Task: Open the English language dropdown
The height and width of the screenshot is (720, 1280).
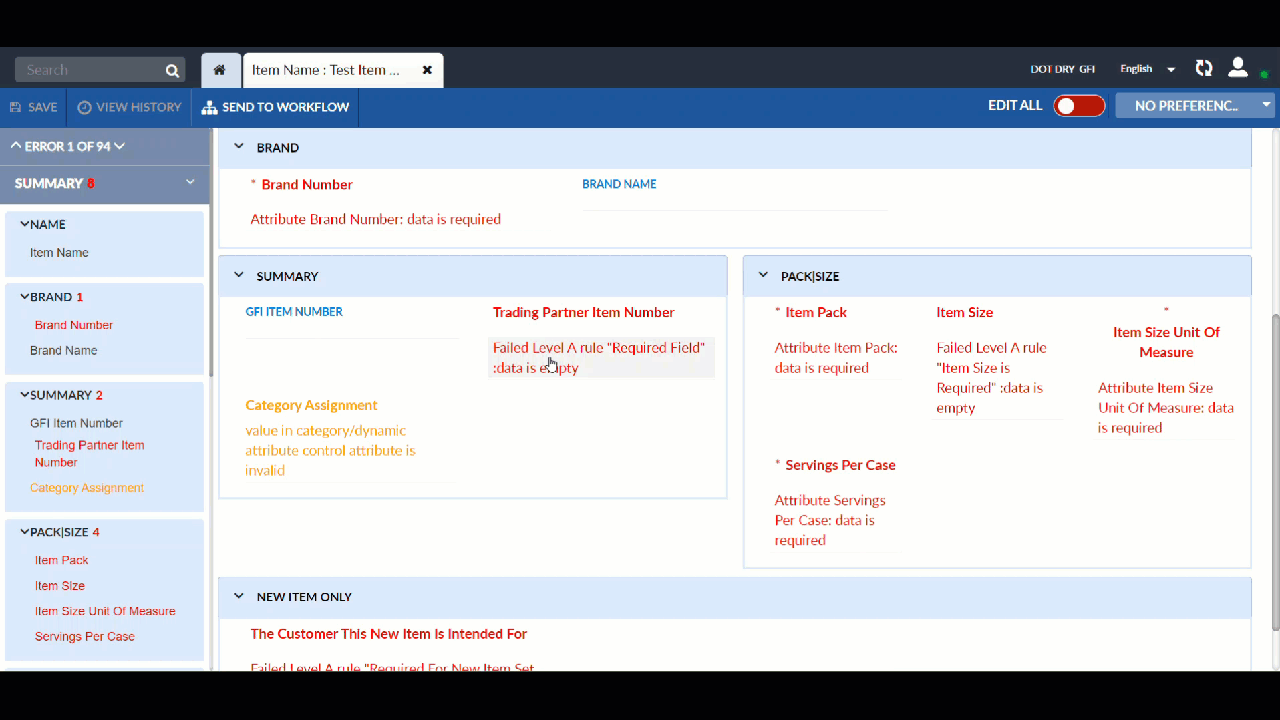Action: (1147, 69)
